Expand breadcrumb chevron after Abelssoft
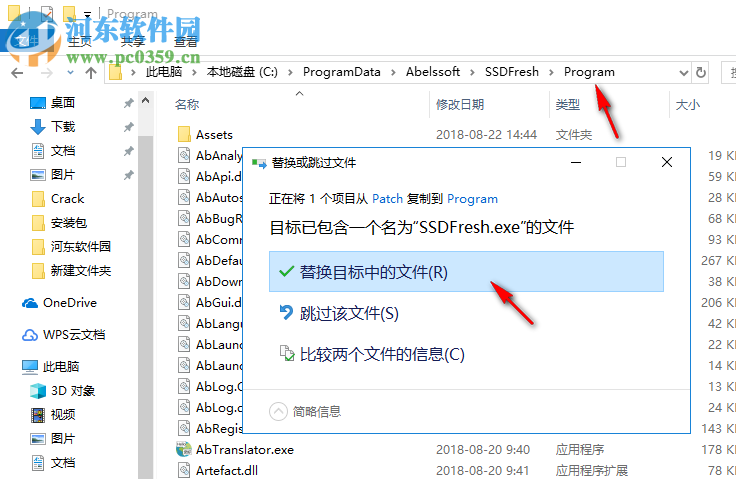 [473, 72]
